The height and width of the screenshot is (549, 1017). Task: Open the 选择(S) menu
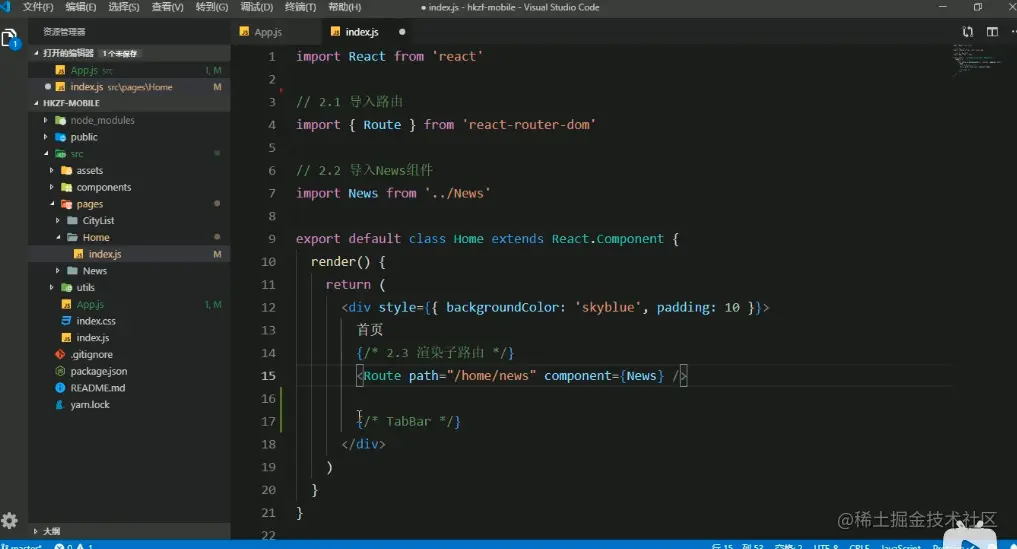pos(124,7)
